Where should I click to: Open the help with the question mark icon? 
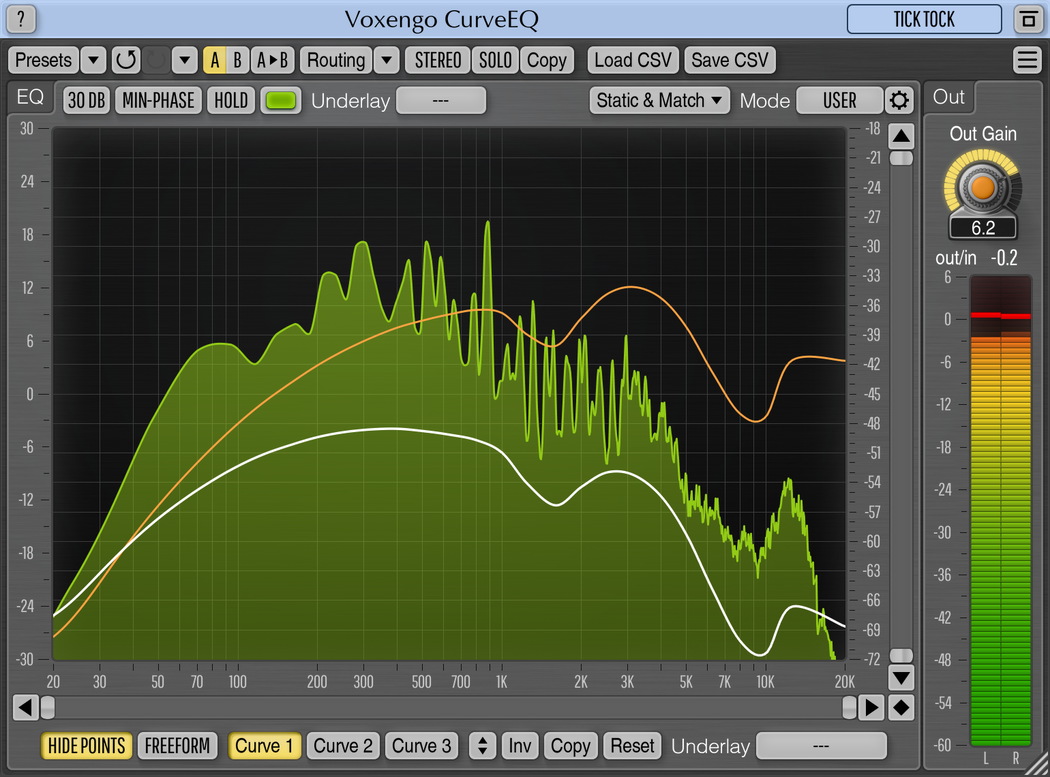pyautogui.click(x=21, y=20)
